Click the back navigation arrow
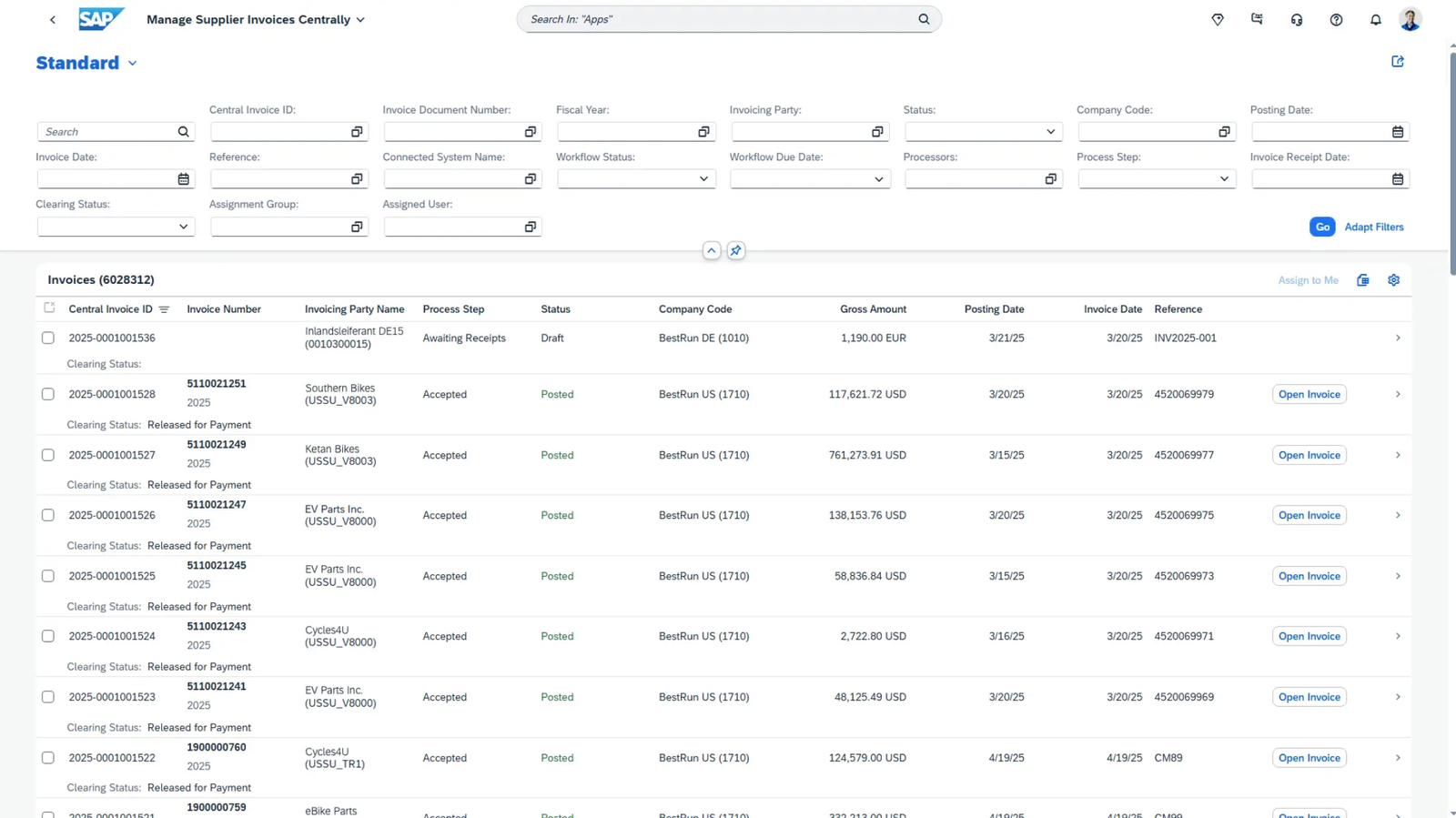 (53, 20)
